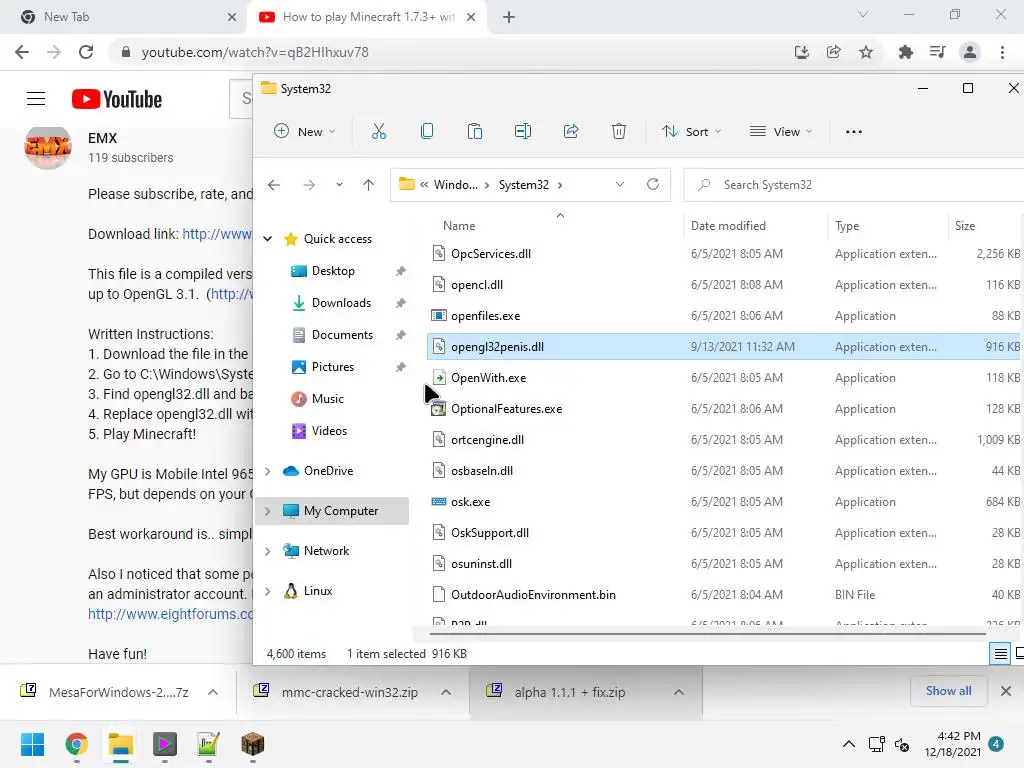Open the View dropdown menu

pos(781,131)
